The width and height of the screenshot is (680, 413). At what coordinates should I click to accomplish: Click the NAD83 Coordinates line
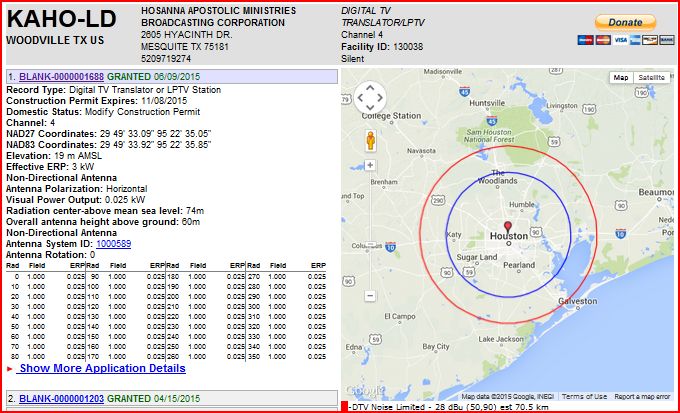[x=108, y=145]
